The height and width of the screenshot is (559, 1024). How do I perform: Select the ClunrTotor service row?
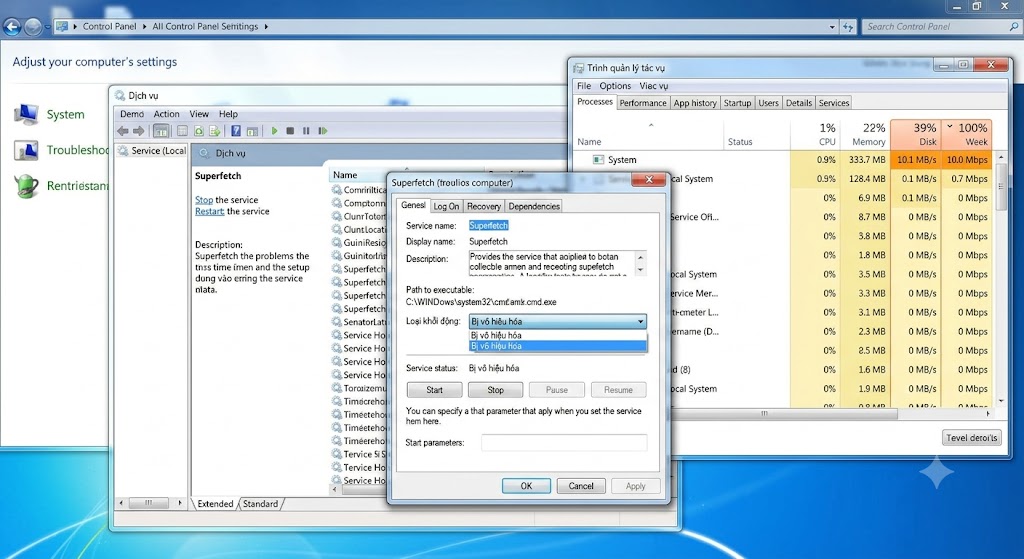(x=359, y=216)
